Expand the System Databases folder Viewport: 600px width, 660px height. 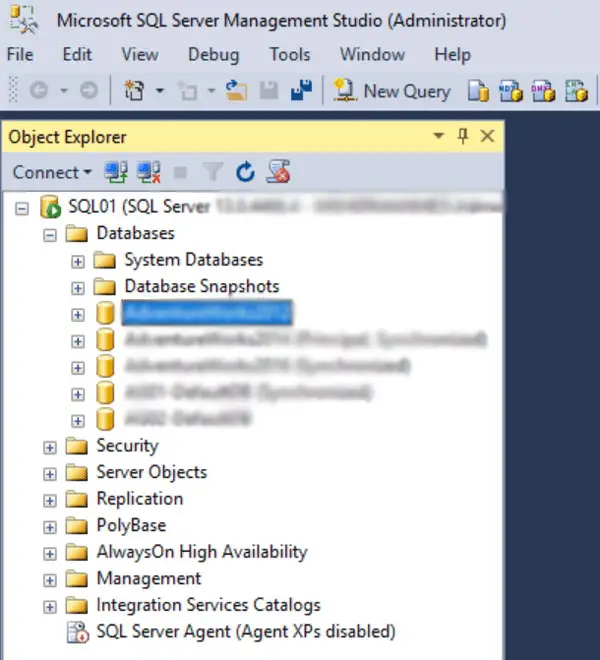click(x=78, y=260)
